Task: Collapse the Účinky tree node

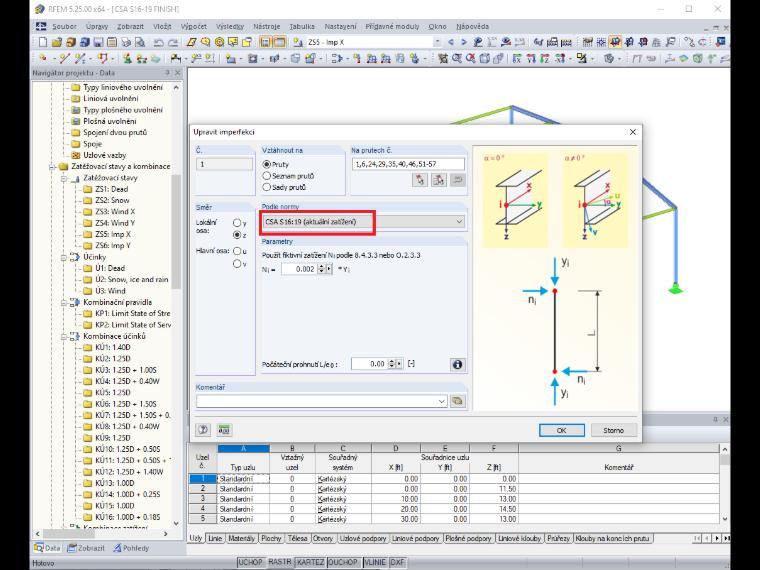Action: (x=63, y=257)
